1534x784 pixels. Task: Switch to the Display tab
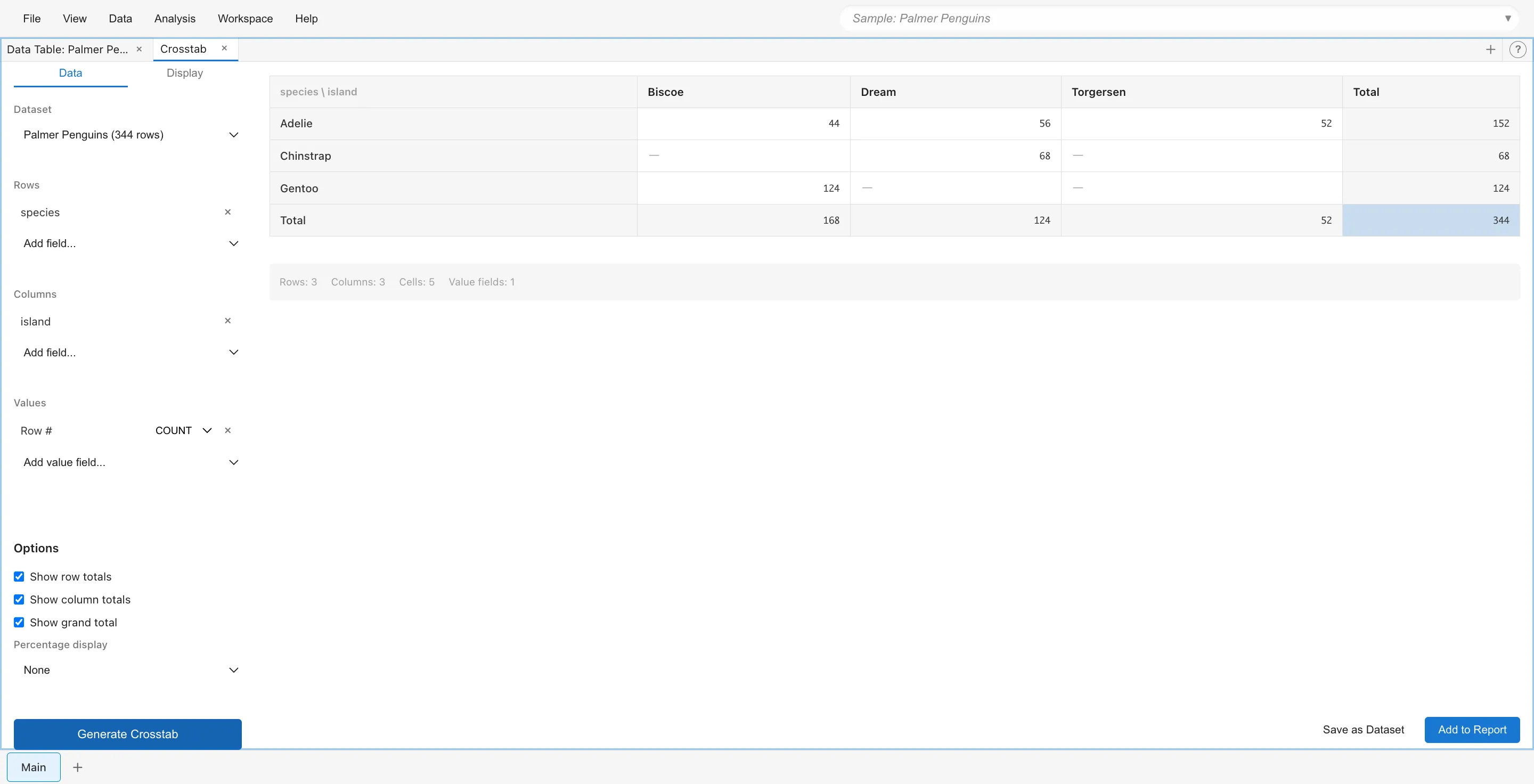pyautogui.click(x=184, y=72)
